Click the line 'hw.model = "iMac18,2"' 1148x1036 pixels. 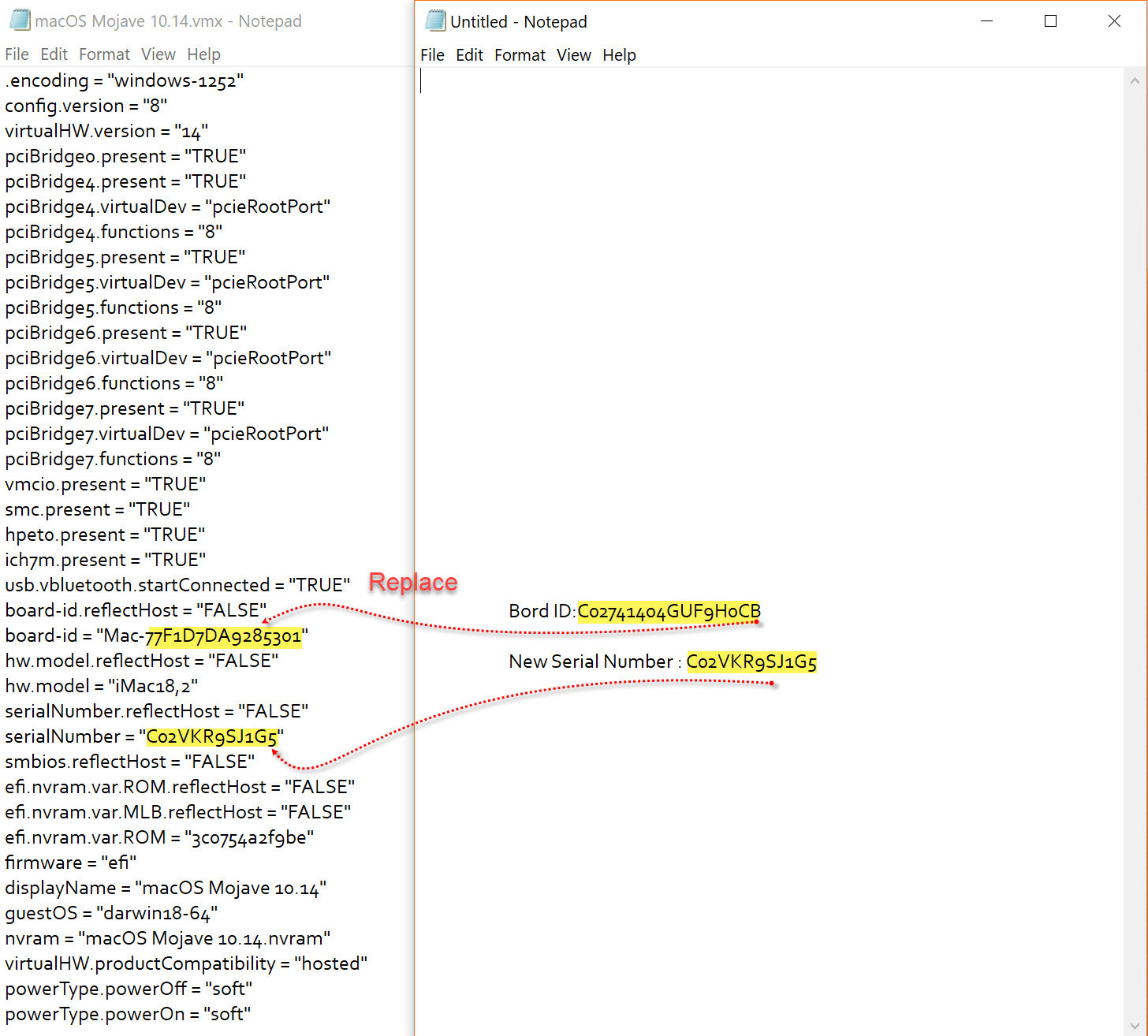tap(101, 686)
